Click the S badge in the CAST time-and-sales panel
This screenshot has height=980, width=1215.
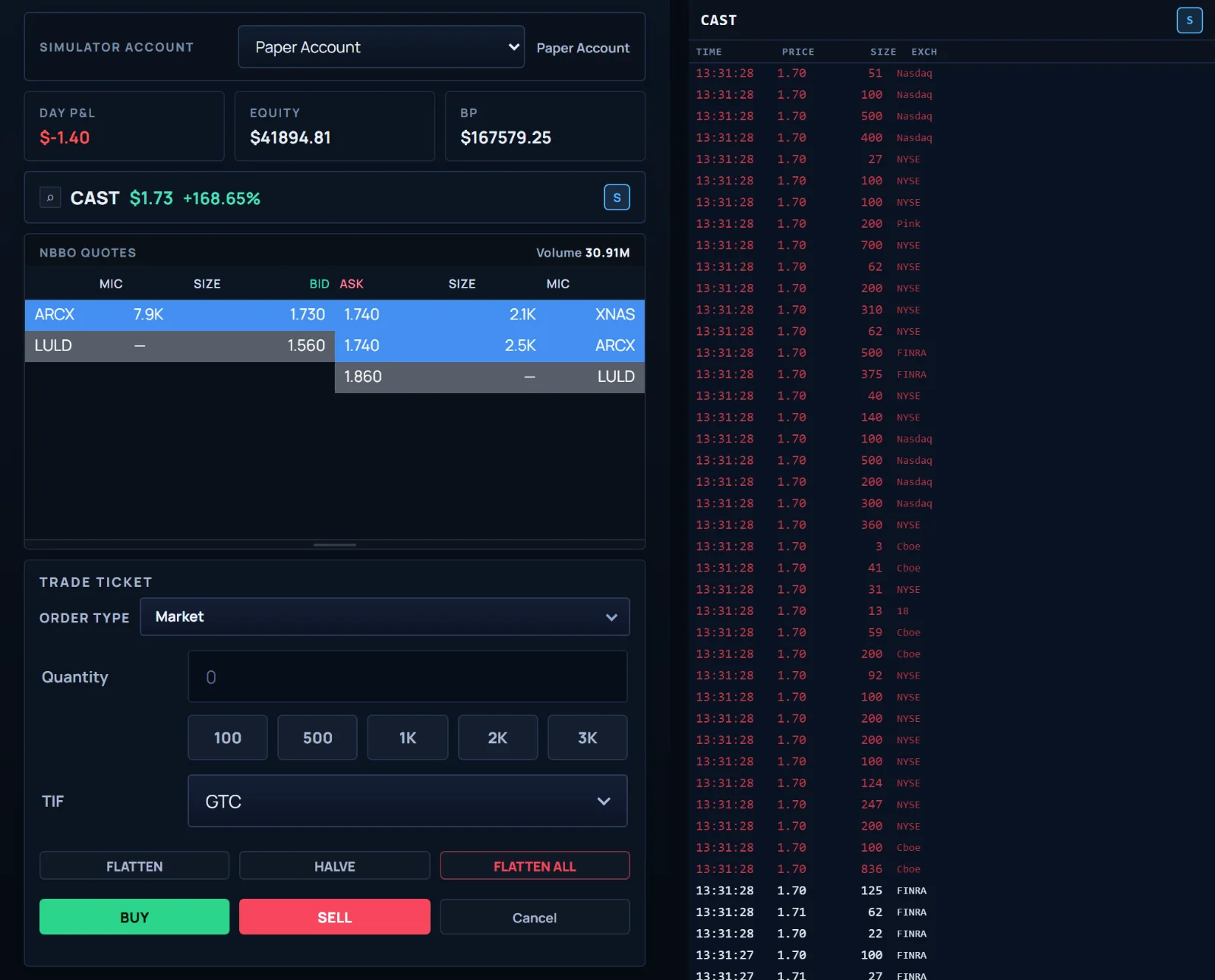click(x=1189, y=20)
